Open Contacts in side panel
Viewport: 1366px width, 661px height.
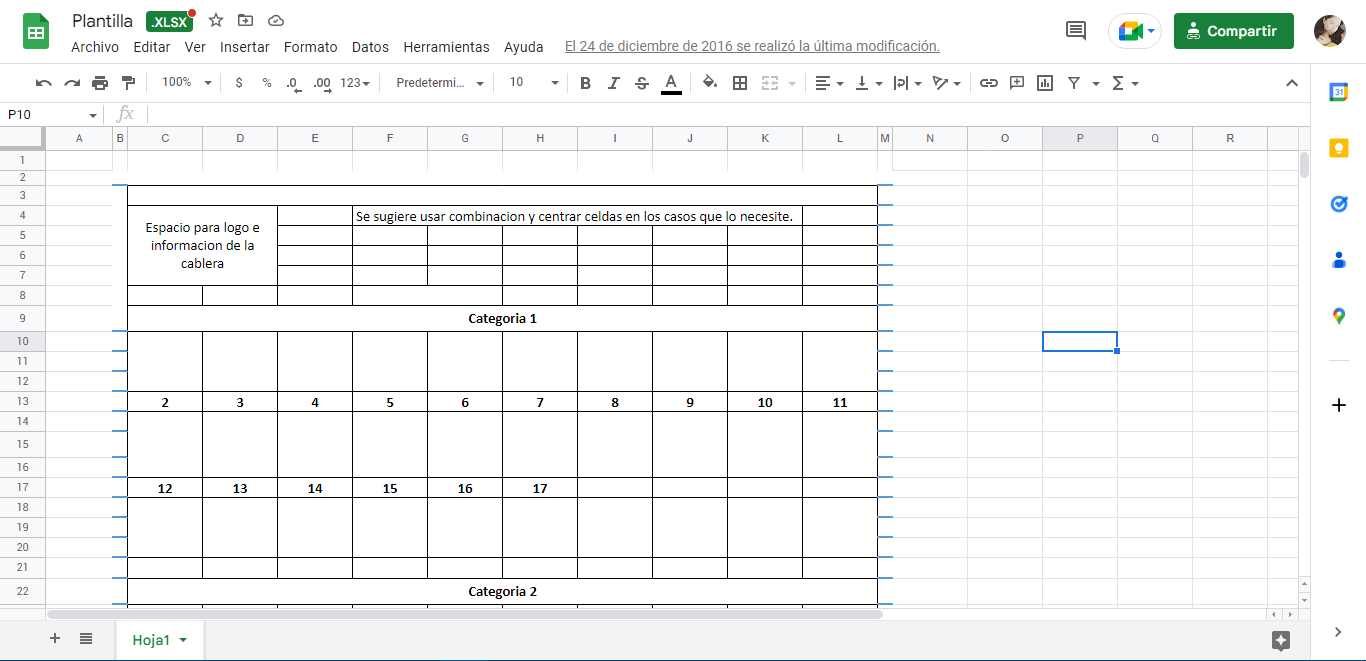(1339, 260)
